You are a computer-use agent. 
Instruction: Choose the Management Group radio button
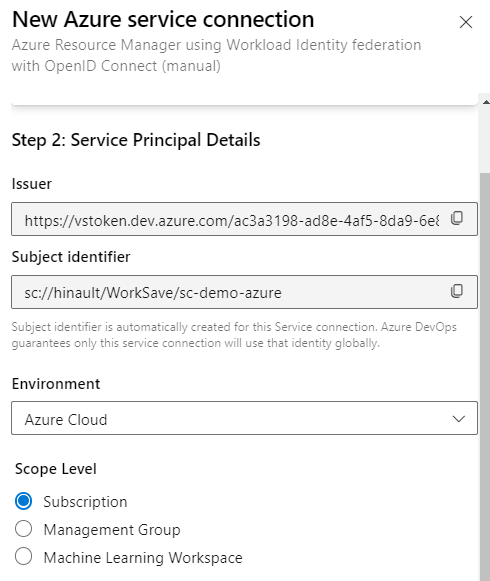[x=23, y=529]
